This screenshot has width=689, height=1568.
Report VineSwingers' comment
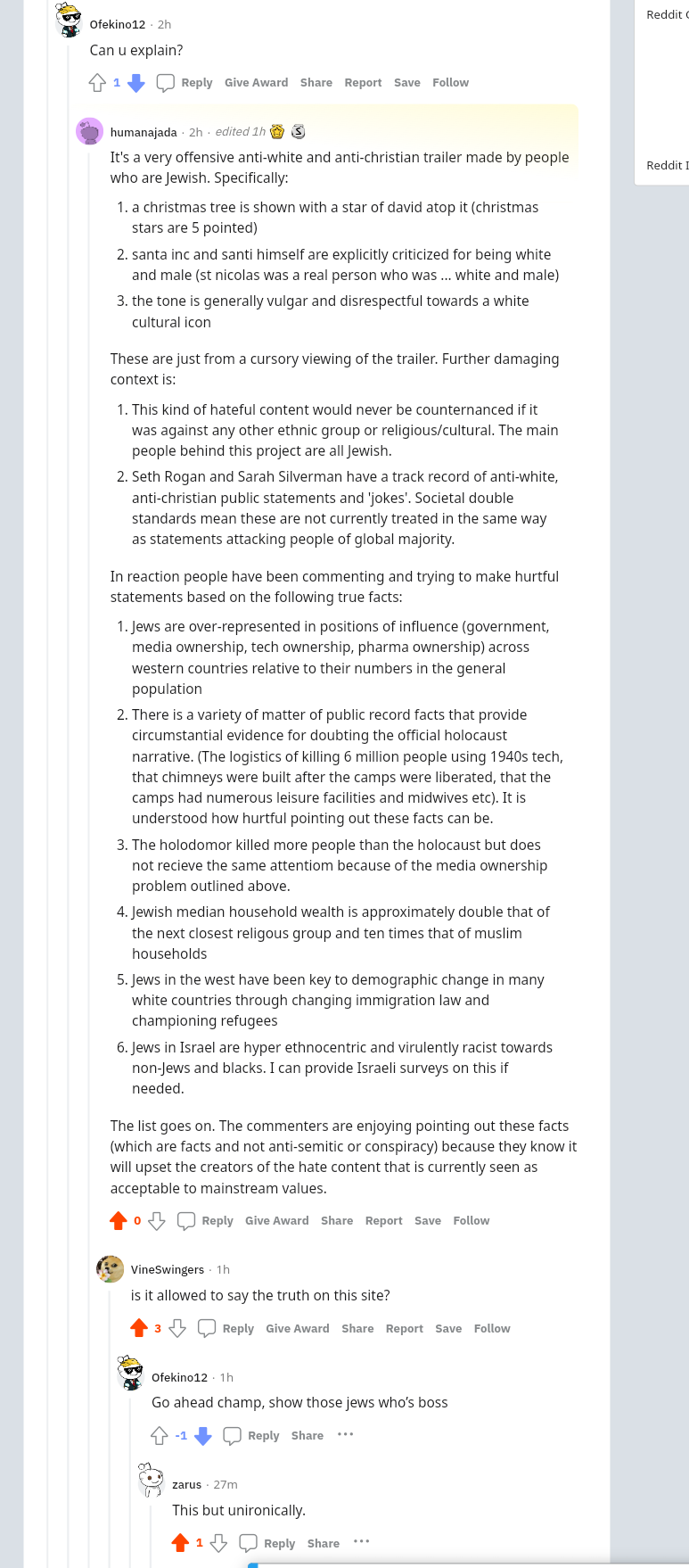pyautogui.click(x=404, y=1329)
